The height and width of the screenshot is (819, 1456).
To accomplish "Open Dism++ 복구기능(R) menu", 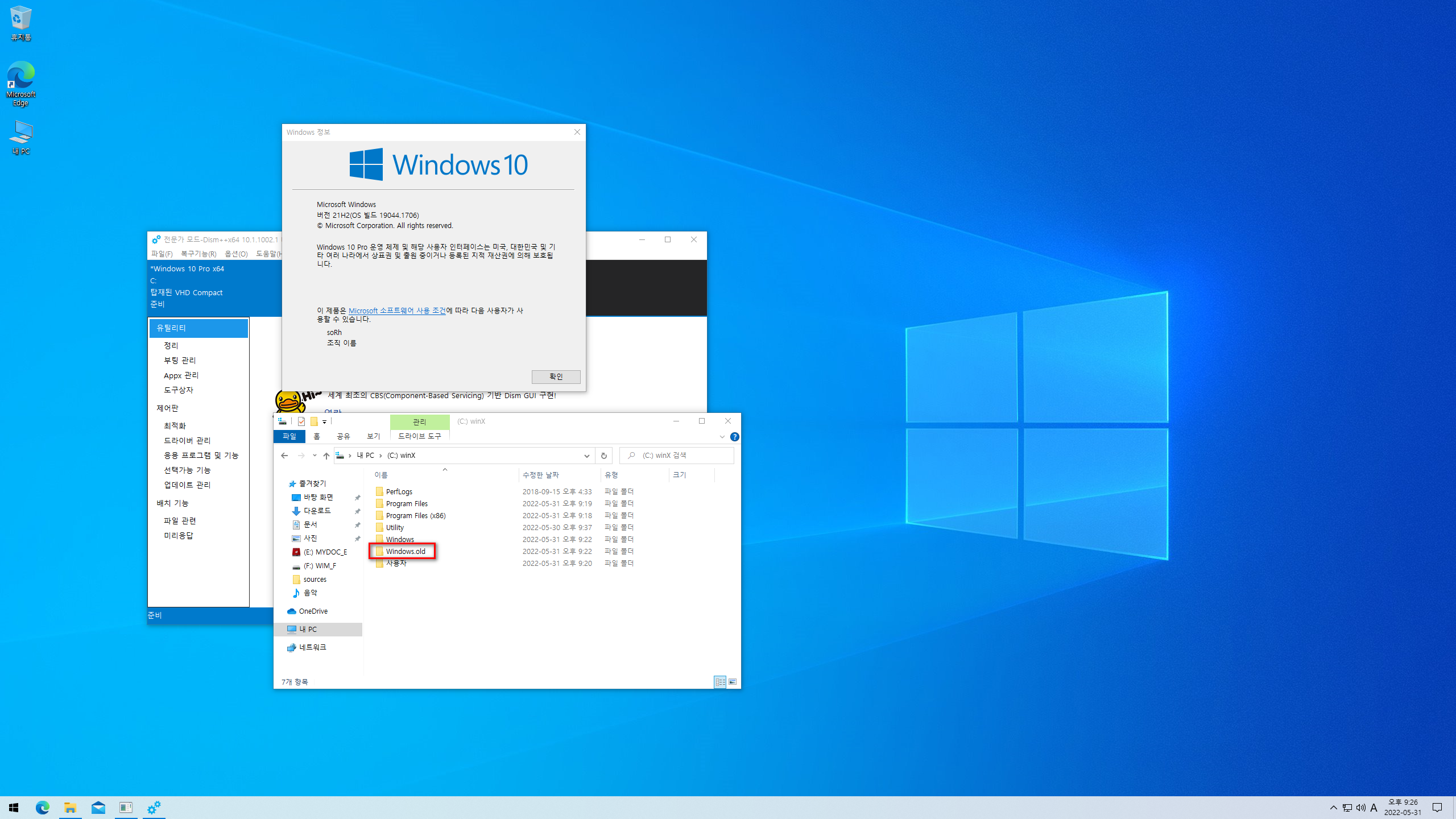I will (198, 254).
